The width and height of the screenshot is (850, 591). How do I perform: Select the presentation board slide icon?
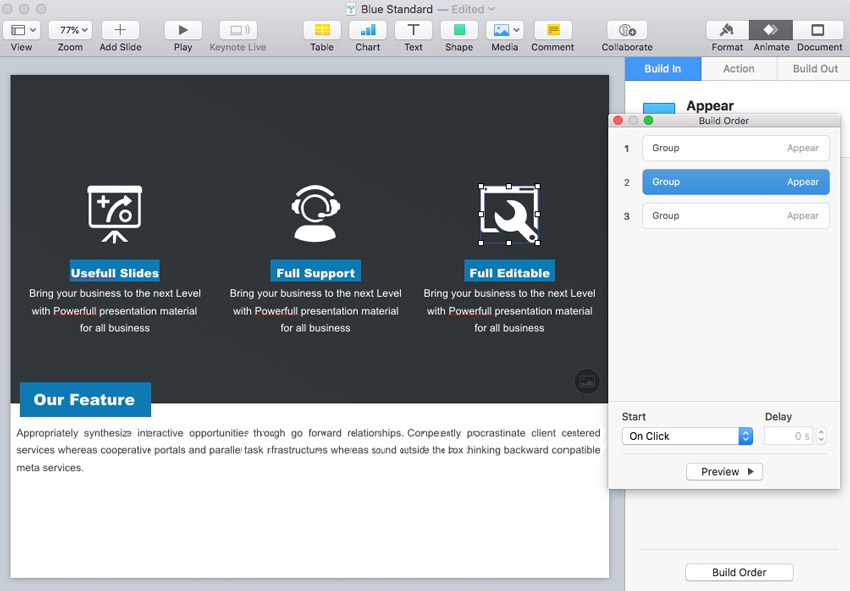[x=114, y=214]
